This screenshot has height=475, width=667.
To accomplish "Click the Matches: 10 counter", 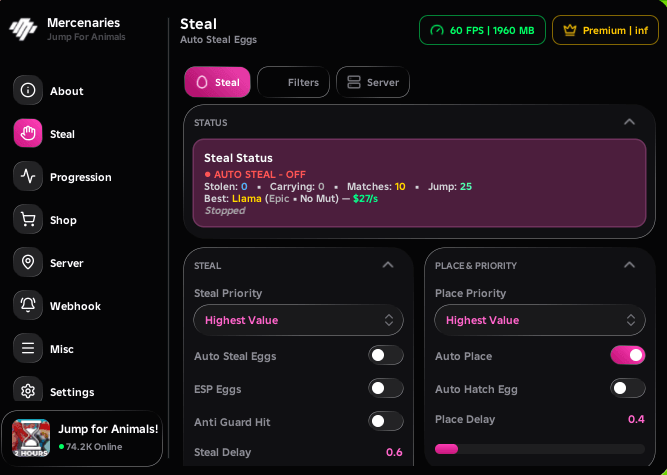I will click(x=376, y=186).
